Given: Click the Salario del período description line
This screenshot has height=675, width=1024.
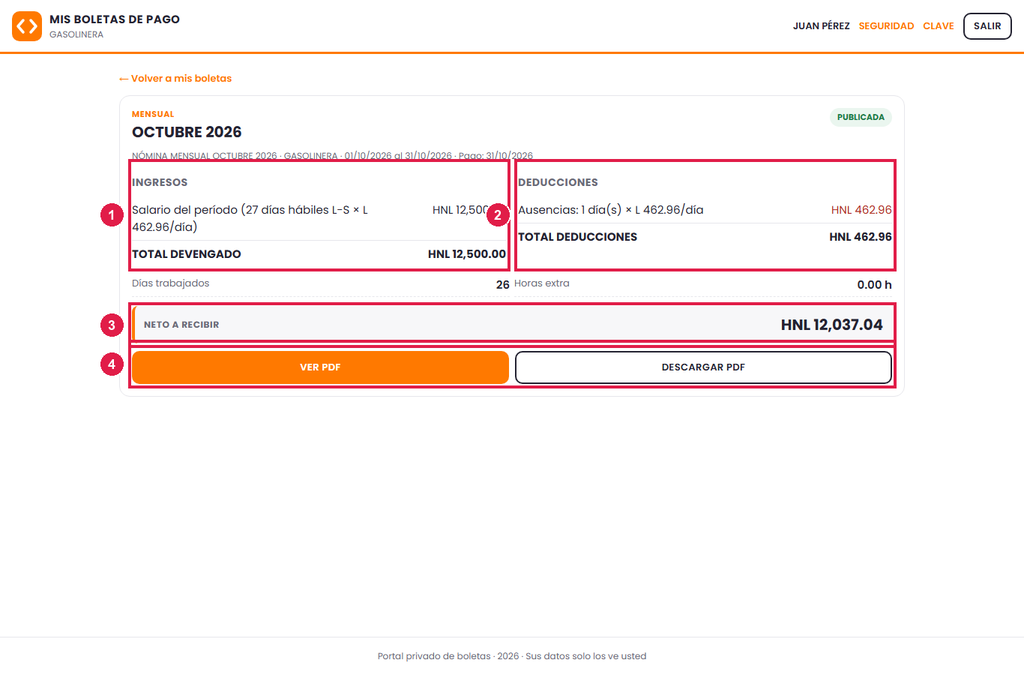Looking at the screenshot, I should coord(250,218).
